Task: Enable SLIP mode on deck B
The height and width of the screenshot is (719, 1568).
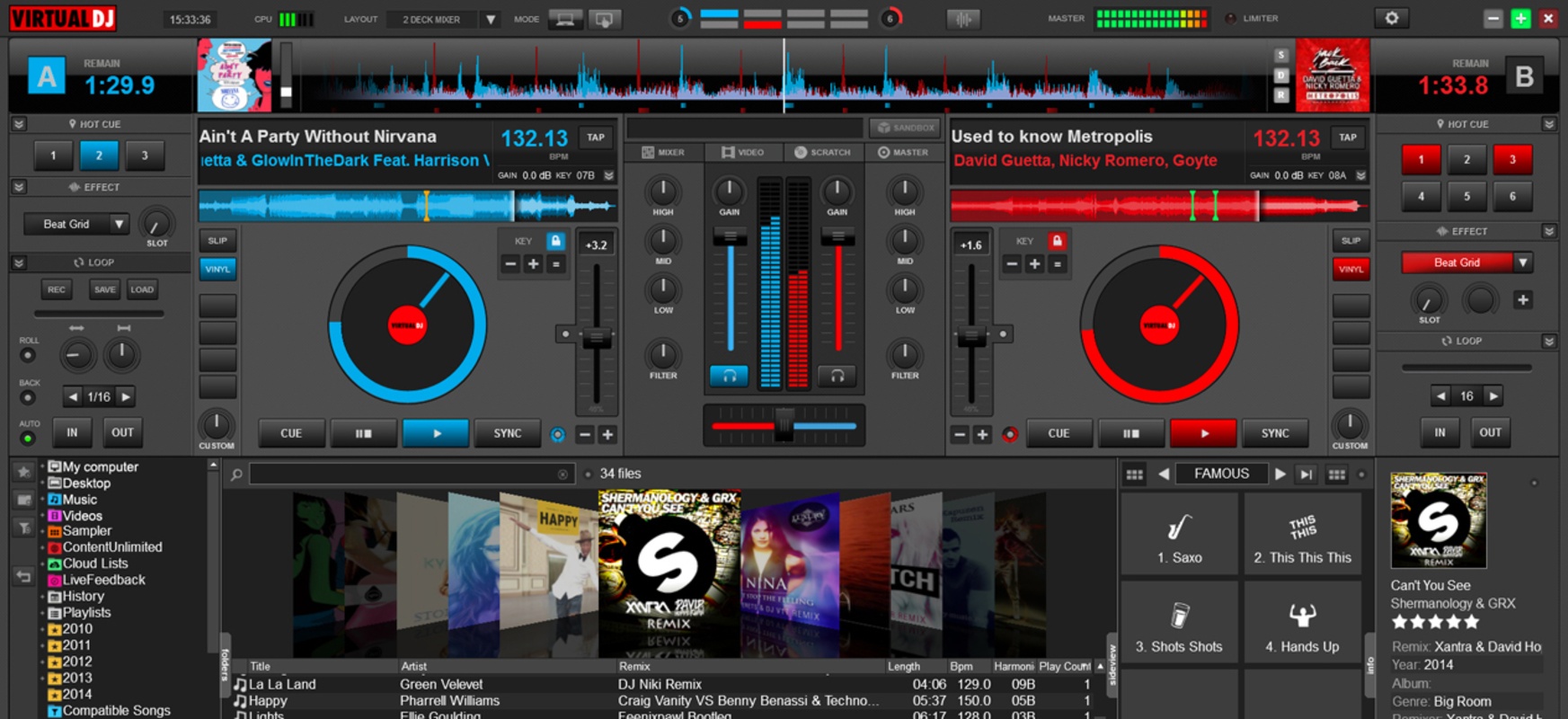Action: 1351,241
